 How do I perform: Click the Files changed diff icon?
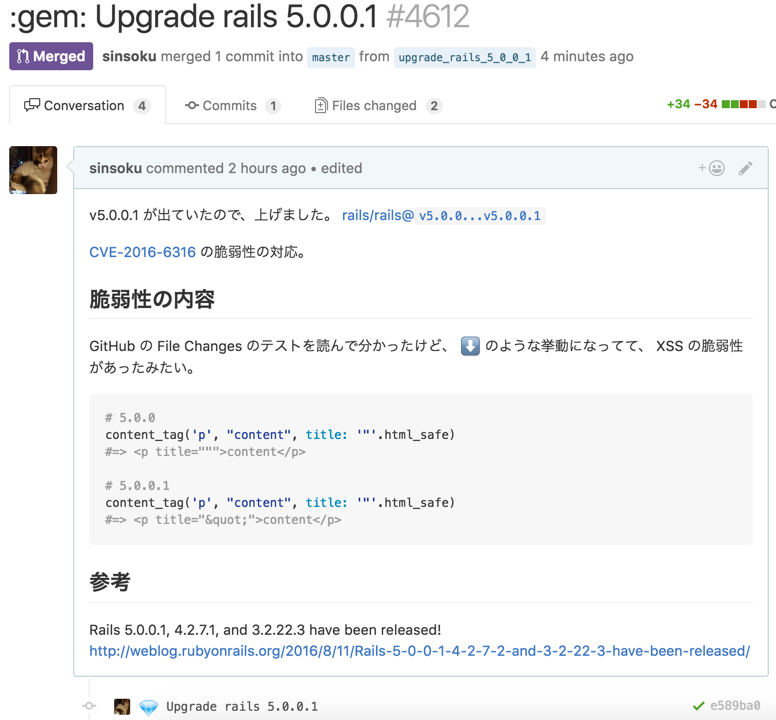point(321,105)
